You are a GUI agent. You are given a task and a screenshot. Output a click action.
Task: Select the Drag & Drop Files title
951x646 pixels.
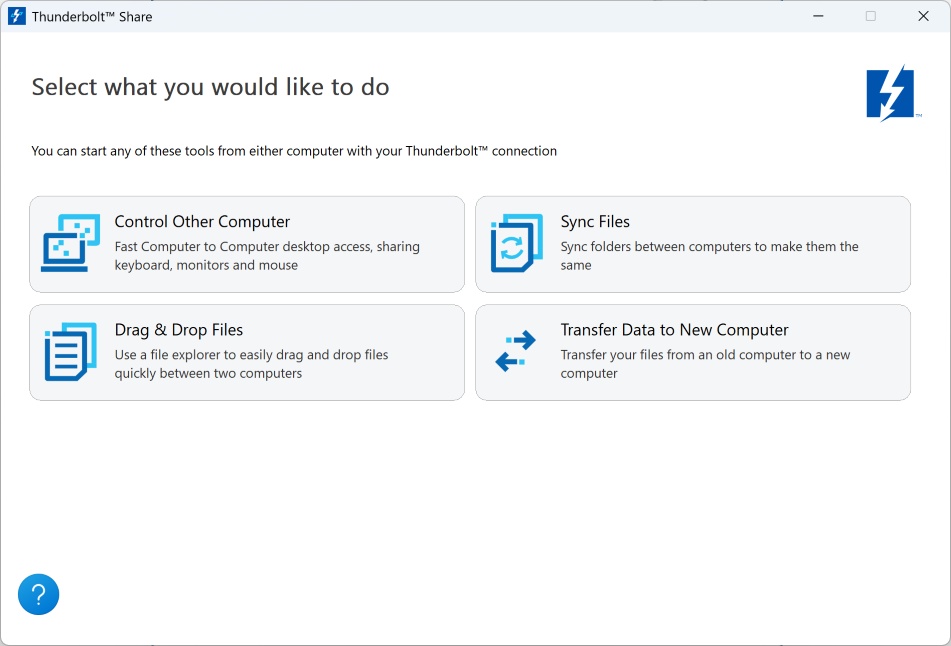point(179,330)
